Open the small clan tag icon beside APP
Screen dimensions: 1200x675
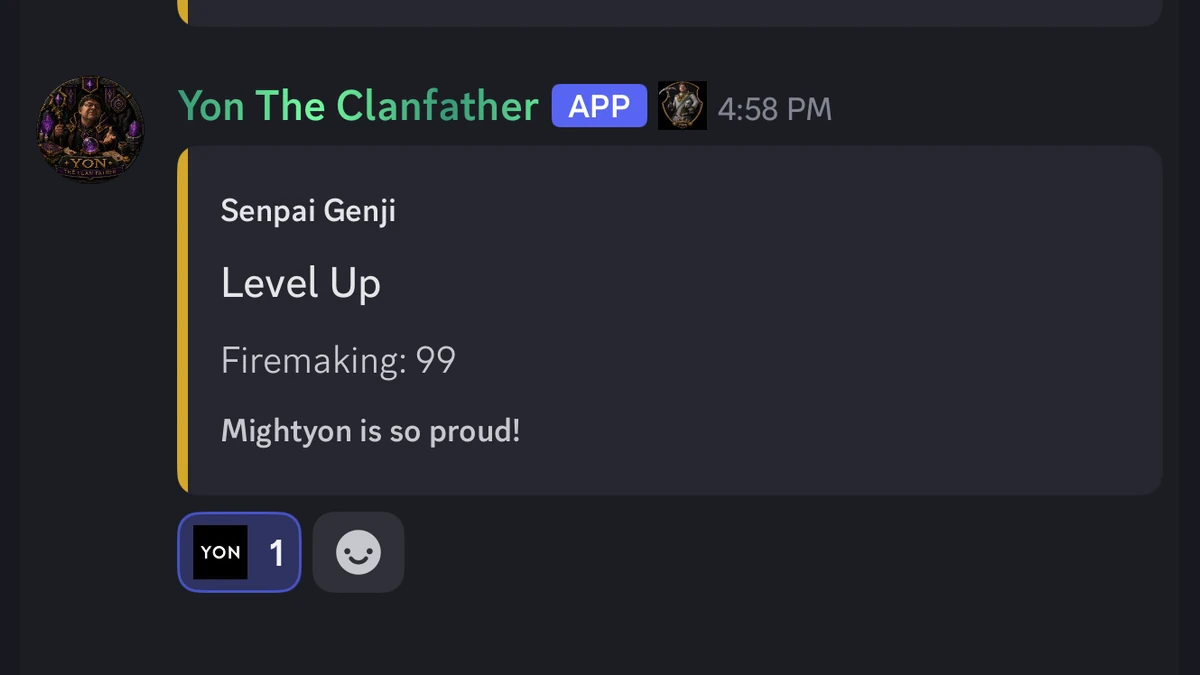(682, 106)
